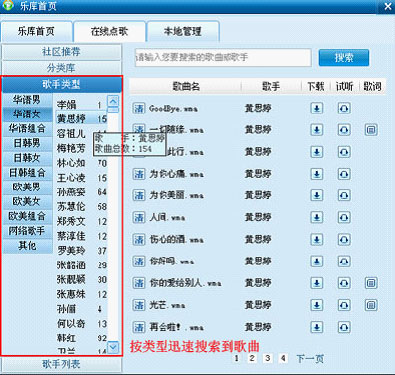Image resolution: width=395 pixels, height=375 pixels.
Task: Collapse the 歌手类型 section header
Action: 61,85
